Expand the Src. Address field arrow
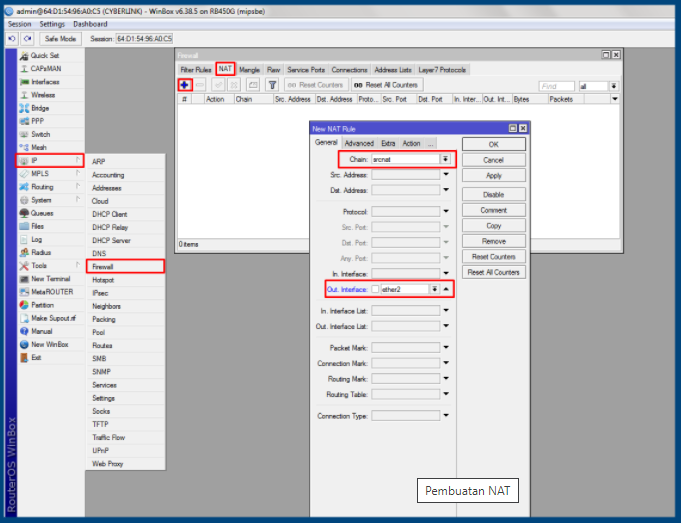 pos(446,175)
